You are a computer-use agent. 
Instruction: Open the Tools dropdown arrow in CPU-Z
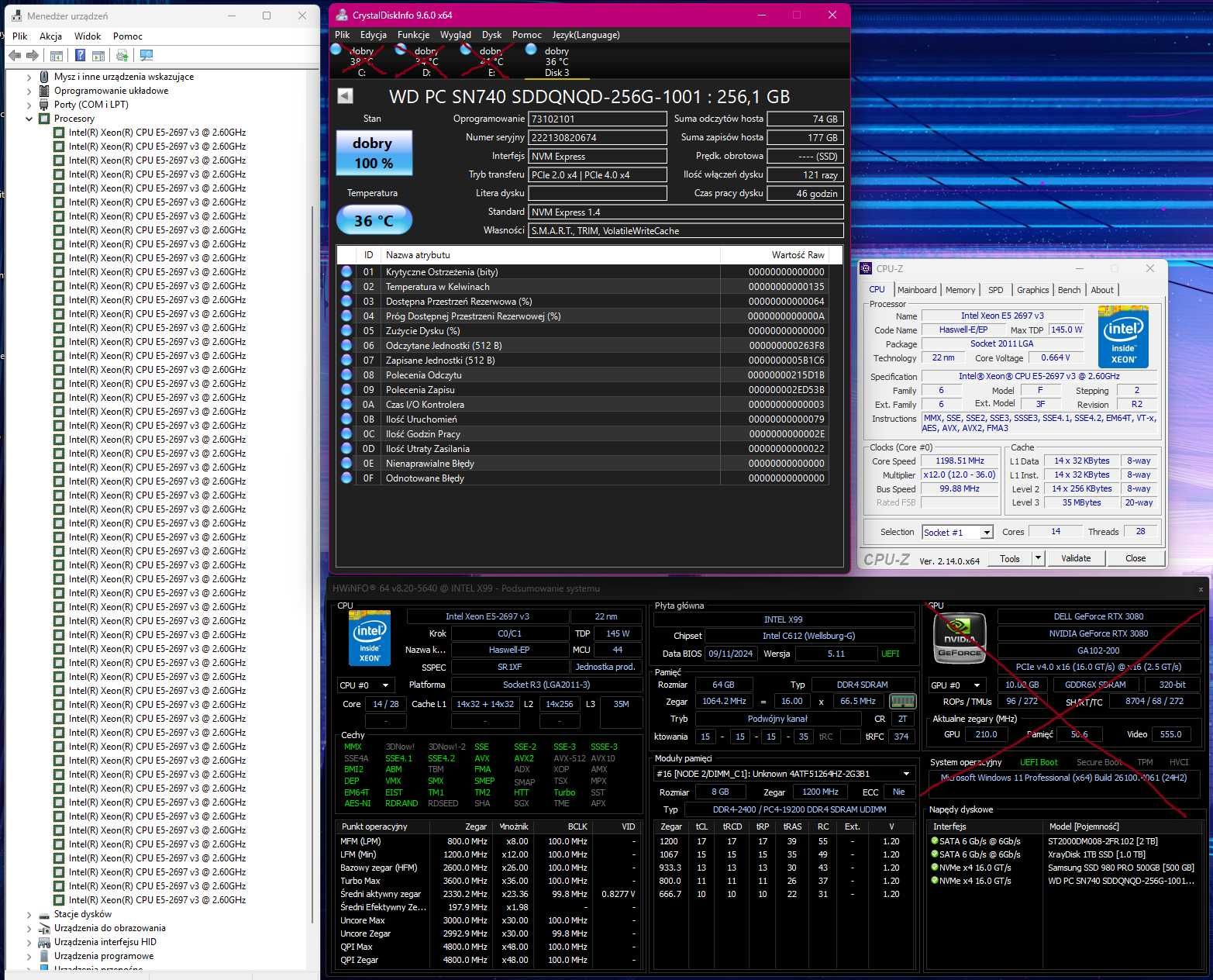pos(1039,558)
